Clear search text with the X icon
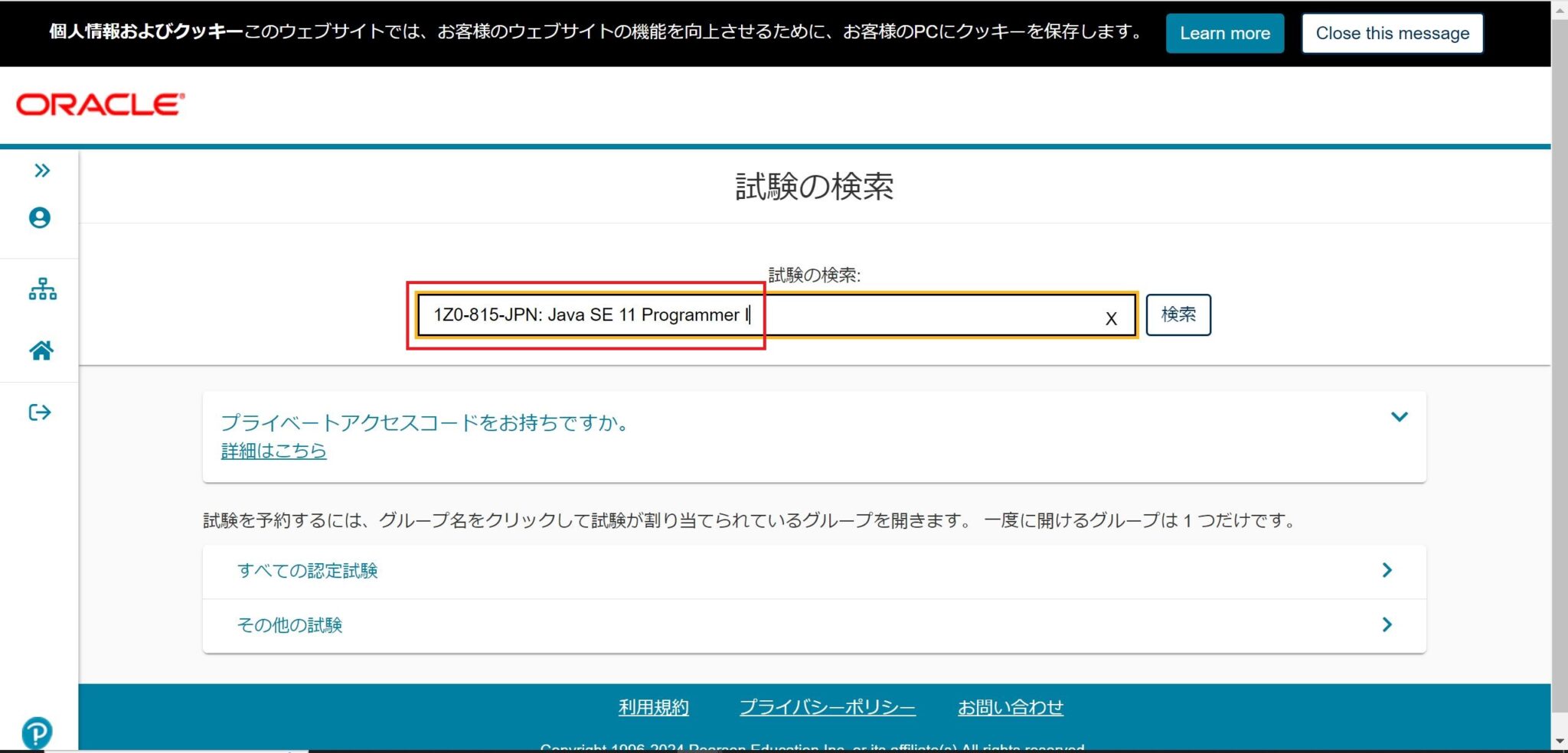The height and width of the screenshot is (753, 1568). point(1111,318)
